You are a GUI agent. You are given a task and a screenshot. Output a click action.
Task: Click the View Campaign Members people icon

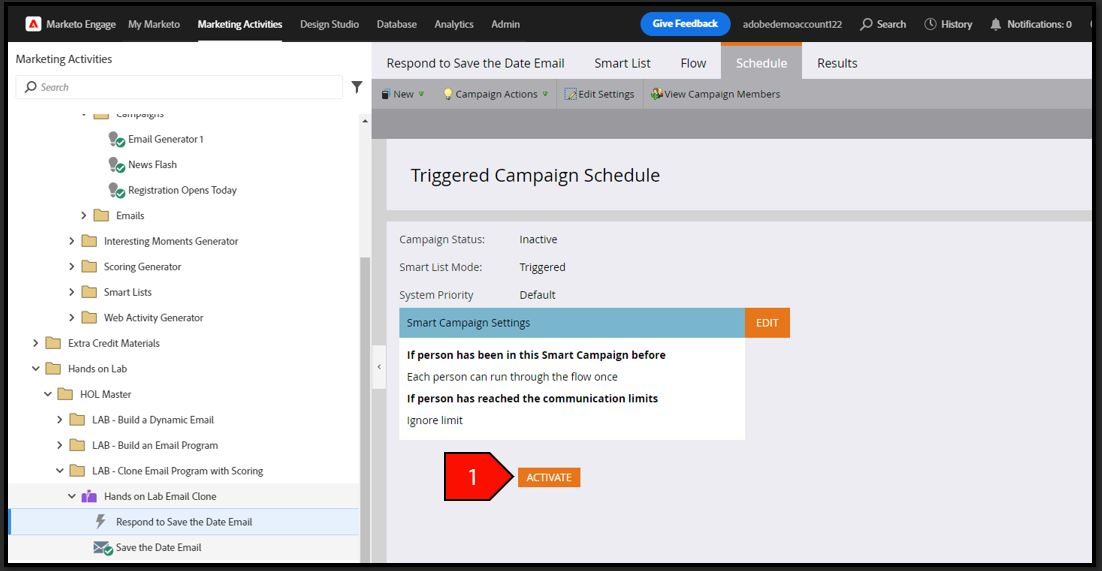pyautogui.click(x=656, y=94)
